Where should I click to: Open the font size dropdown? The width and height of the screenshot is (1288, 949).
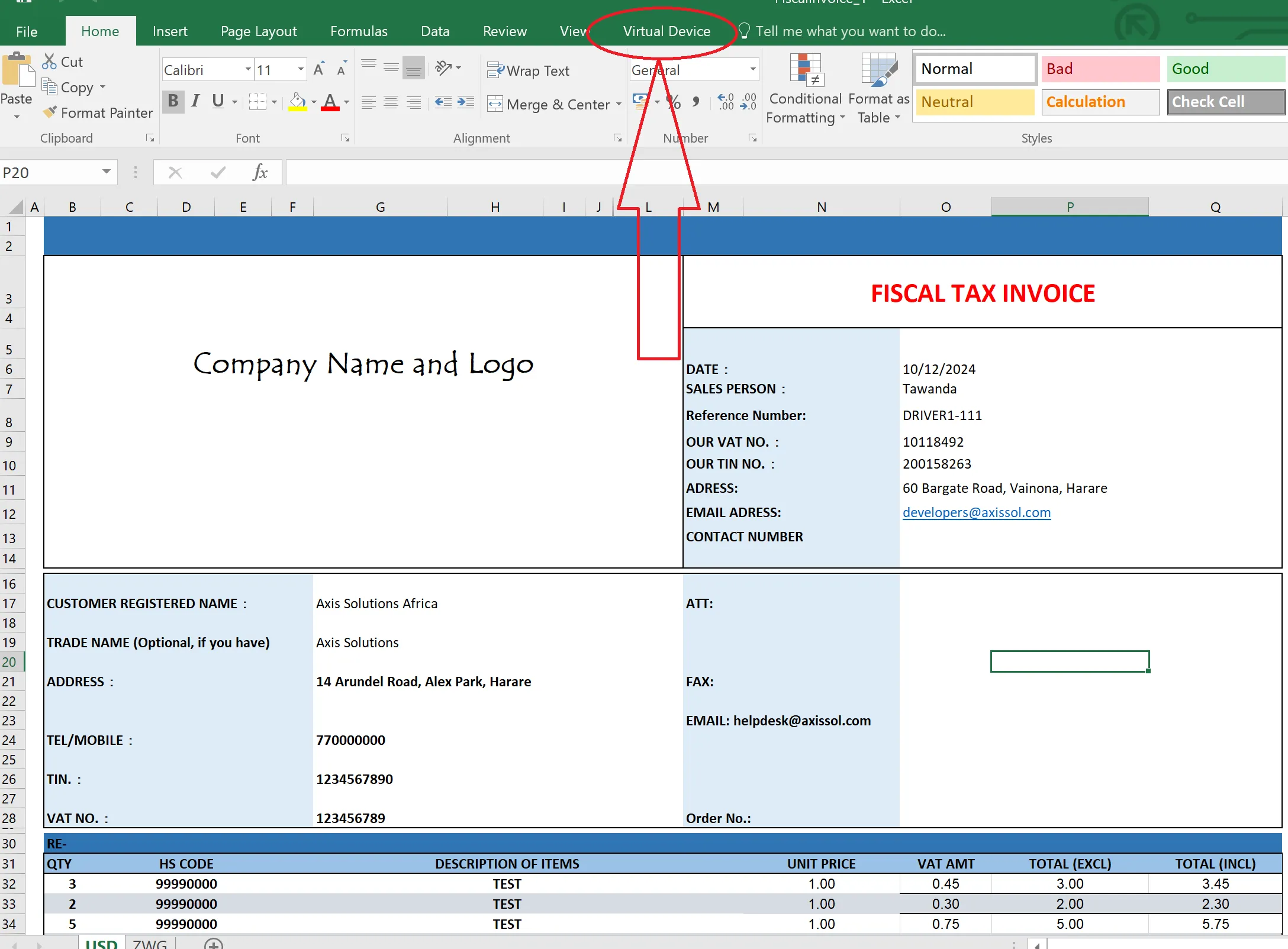pos(301,69)
